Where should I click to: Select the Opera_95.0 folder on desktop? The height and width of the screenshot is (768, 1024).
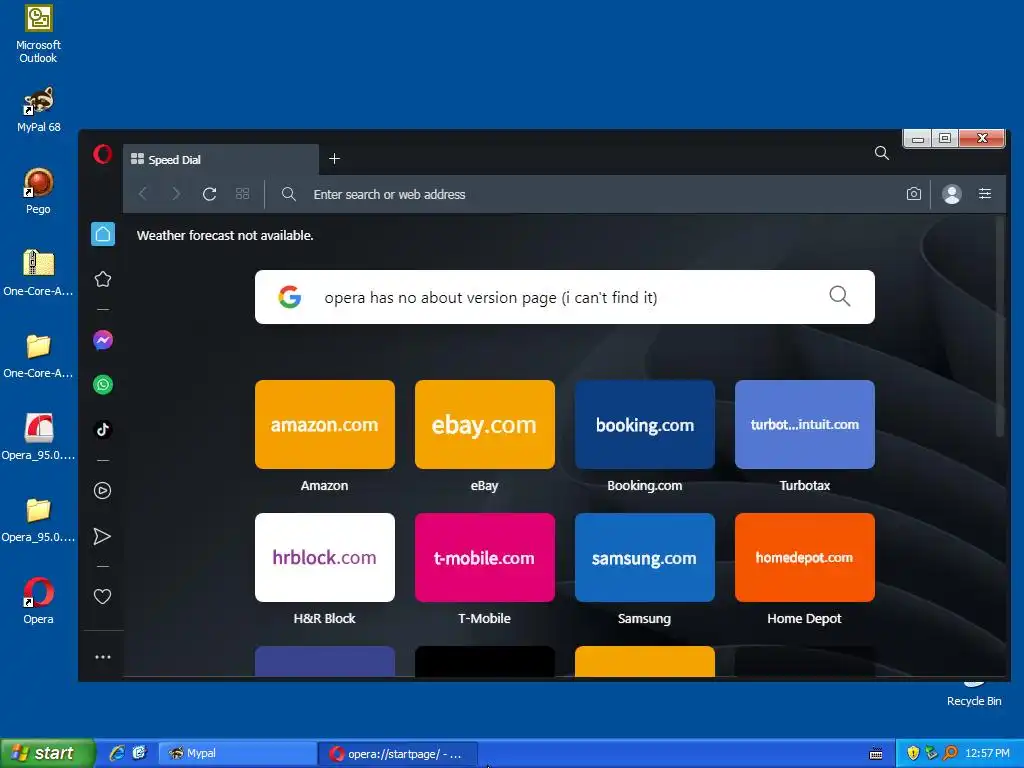tap(38, 519)
